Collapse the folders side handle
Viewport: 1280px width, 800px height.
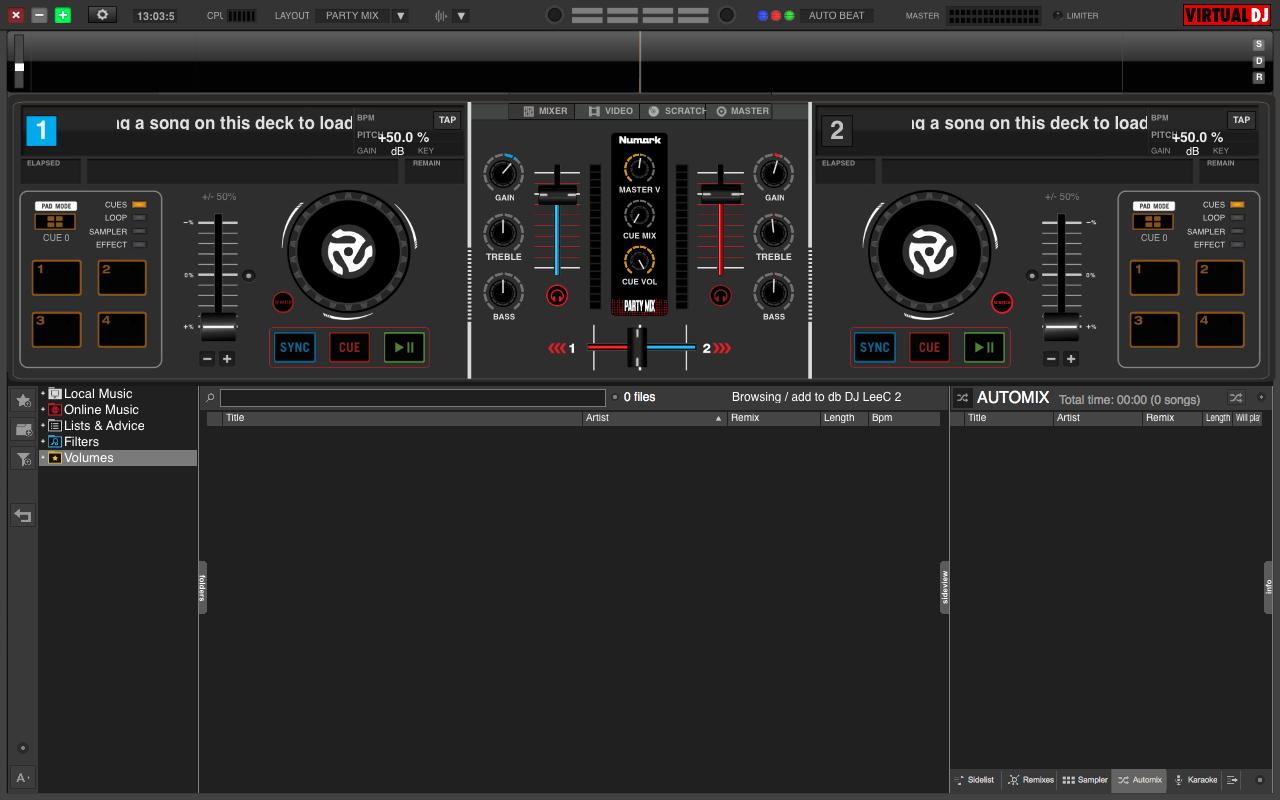pyautogui.click(x=202, y=587)
